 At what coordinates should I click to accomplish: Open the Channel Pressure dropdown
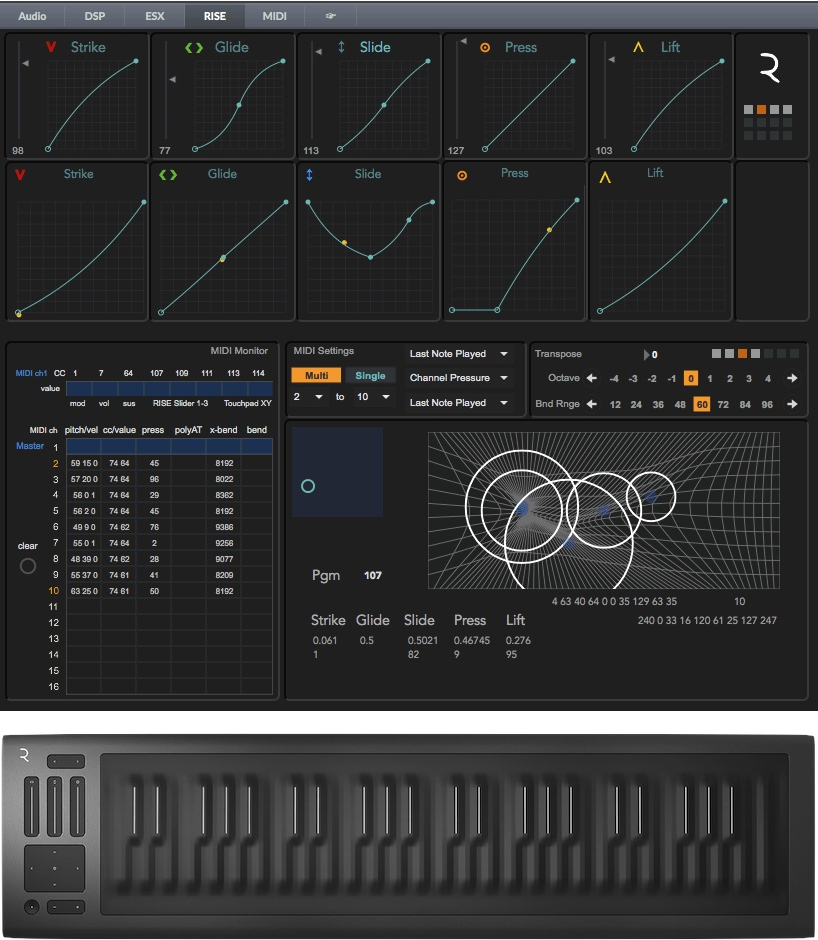[x=459, y=378]
